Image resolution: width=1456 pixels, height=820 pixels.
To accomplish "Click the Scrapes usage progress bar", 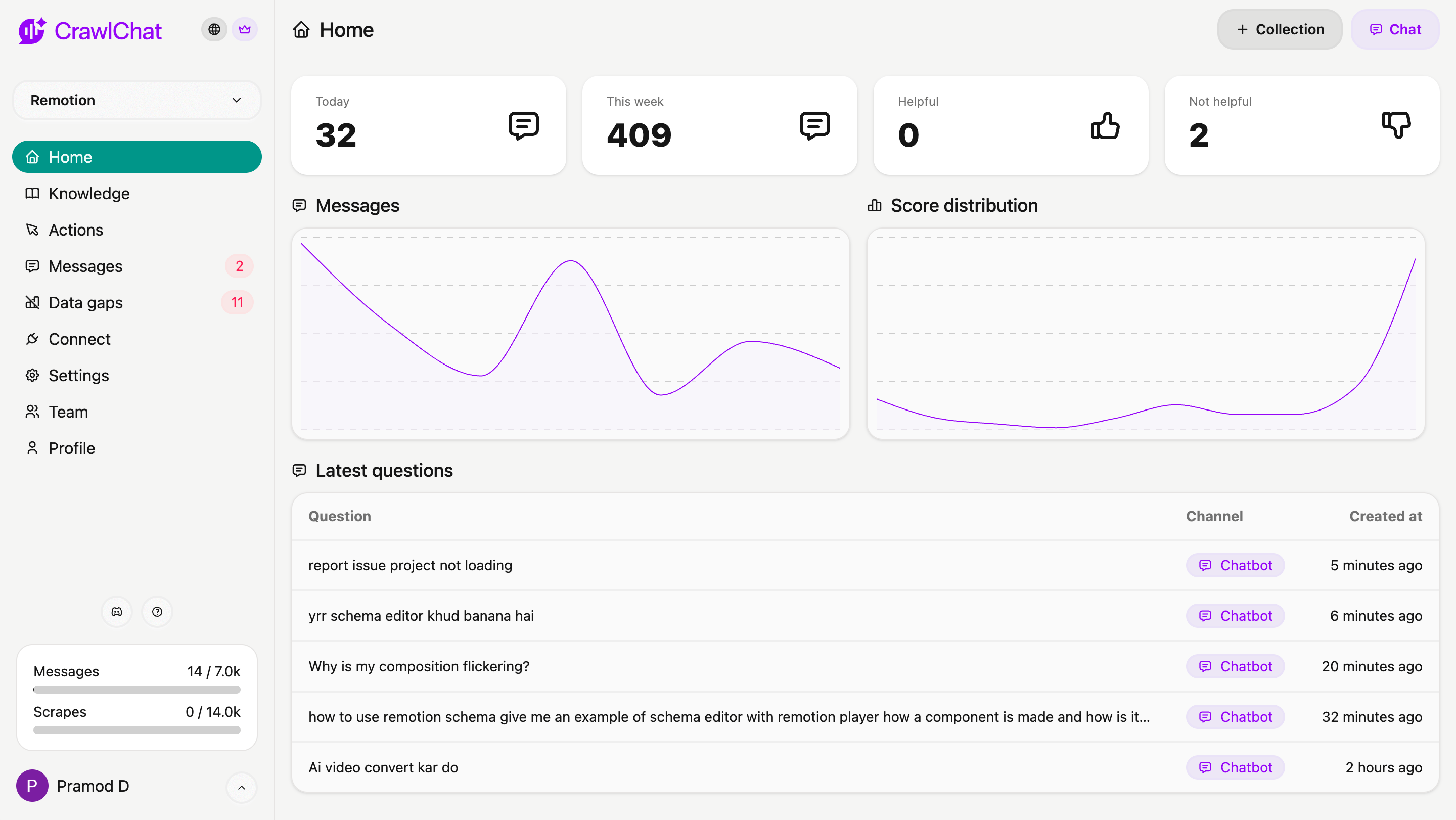I will (137, 730).
